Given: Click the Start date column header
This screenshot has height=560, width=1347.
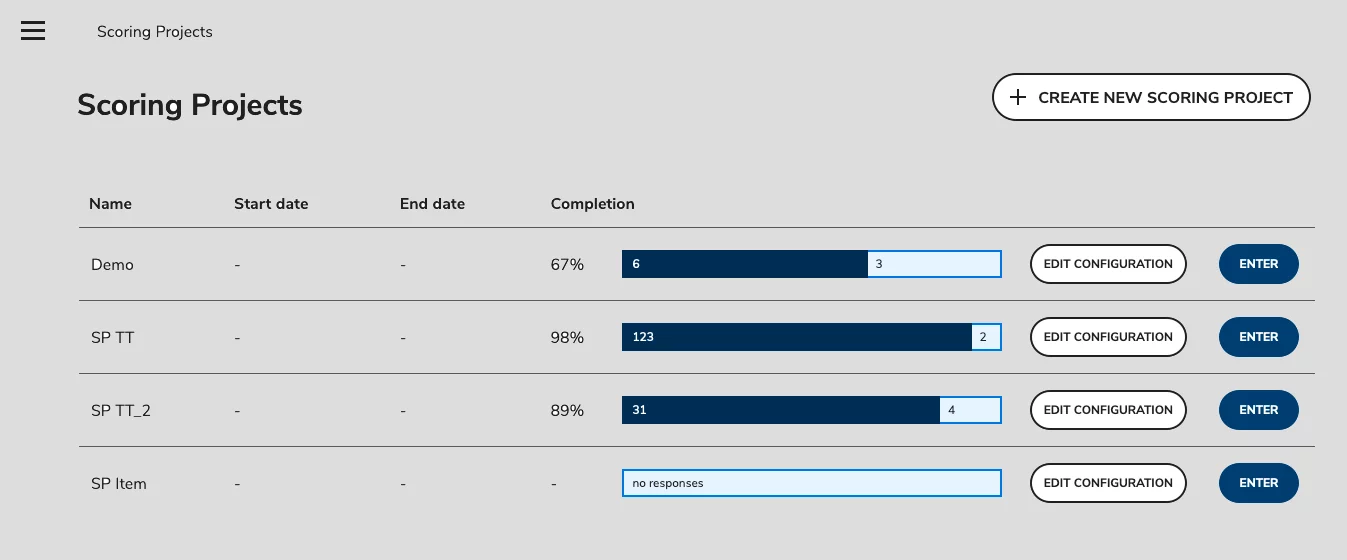Looking at the screenshot, I should tap(271, 204).
